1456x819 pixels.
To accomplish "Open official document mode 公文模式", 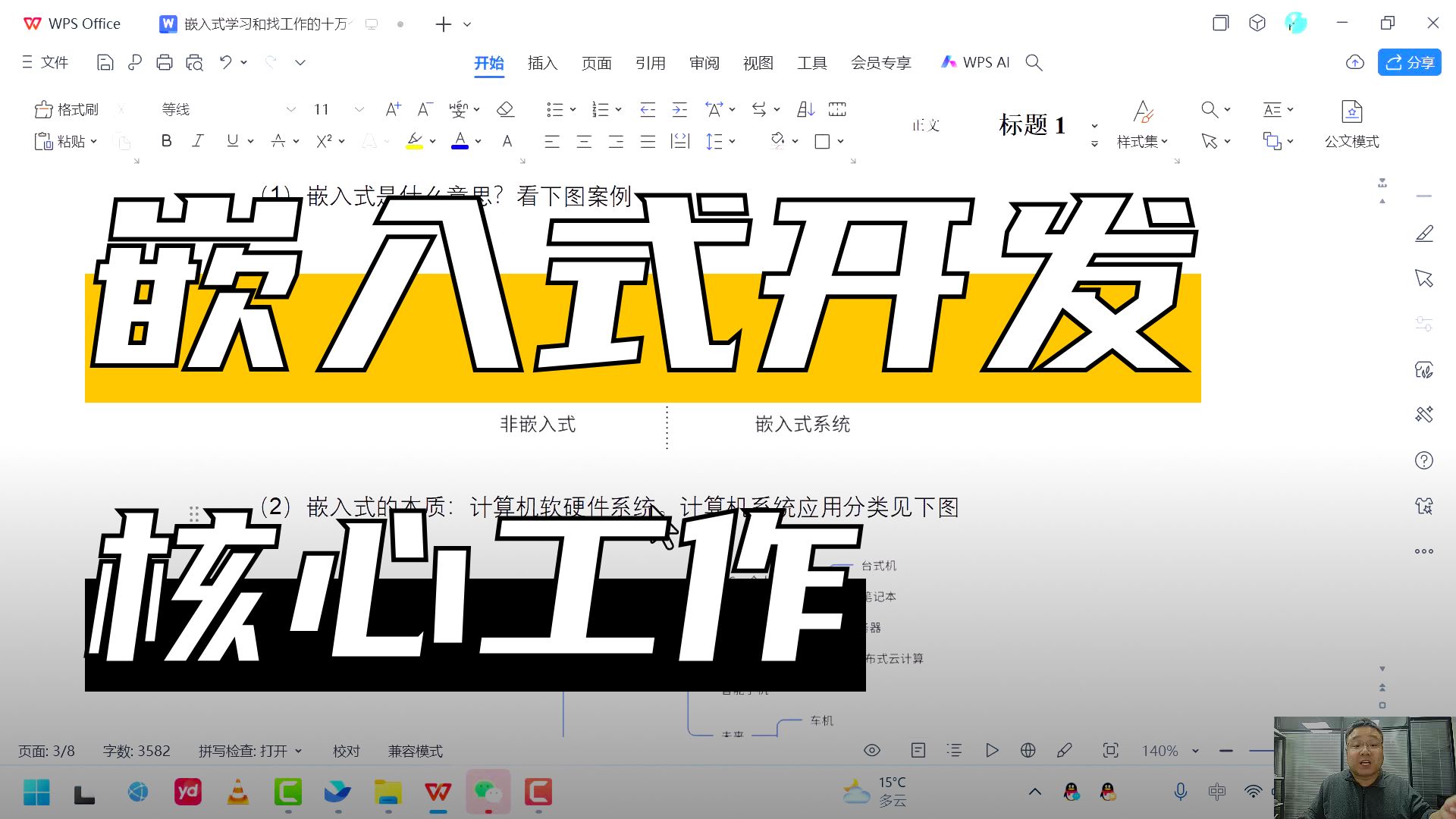I will (1351, 125).
